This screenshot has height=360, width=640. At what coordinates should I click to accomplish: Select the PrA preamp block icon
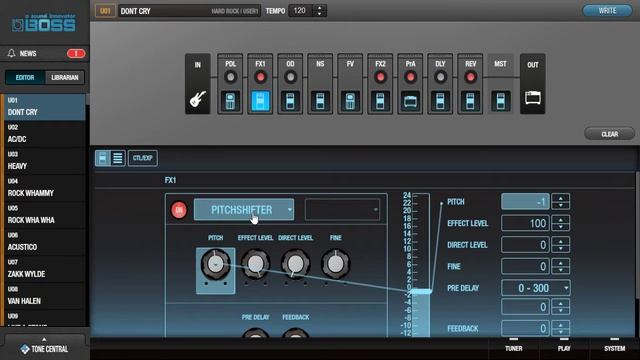[410, 101]
